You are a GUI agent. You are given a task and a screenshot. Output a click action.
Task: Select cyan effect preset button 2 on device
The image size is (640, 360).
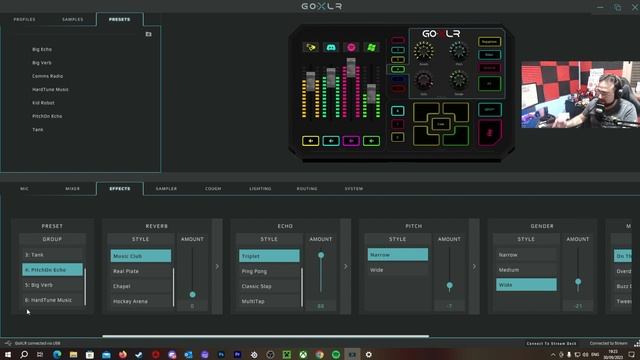point(398,50)
